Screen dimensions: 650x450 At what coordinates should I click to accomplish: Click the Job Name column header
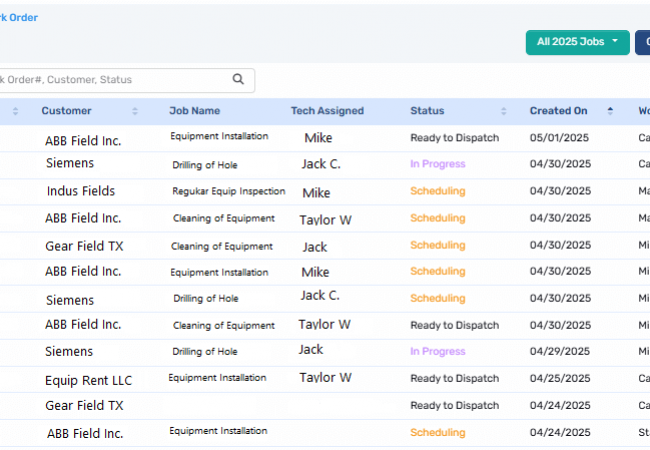[x=194, y=111]
